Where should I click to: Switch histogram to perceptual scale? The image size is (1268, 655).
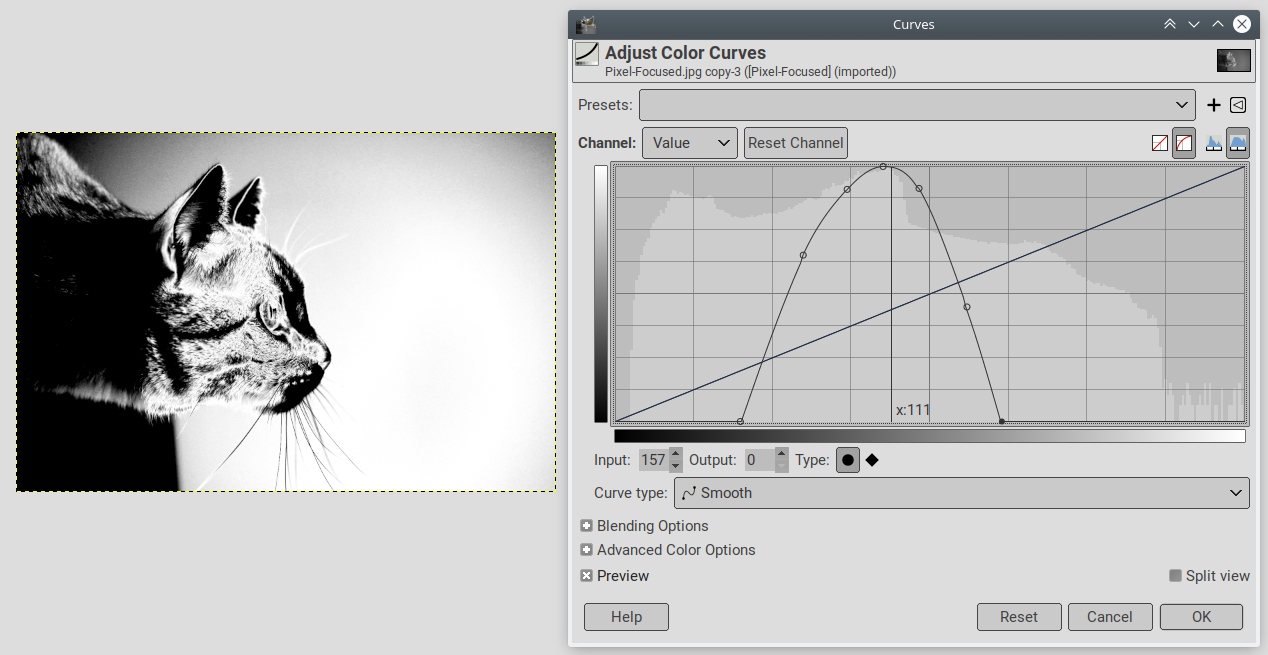tap(1238, 143)
